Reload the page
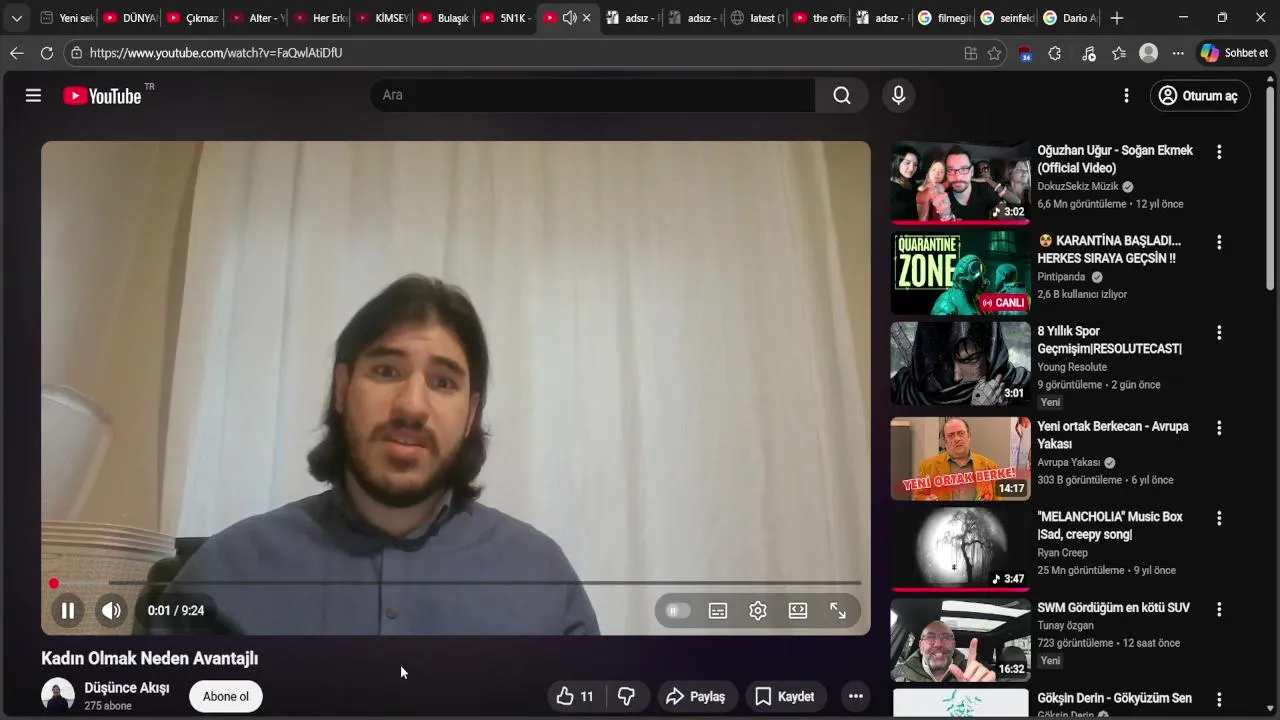Viewport: 1280px width, 720px height. click(x=47, y=53)
